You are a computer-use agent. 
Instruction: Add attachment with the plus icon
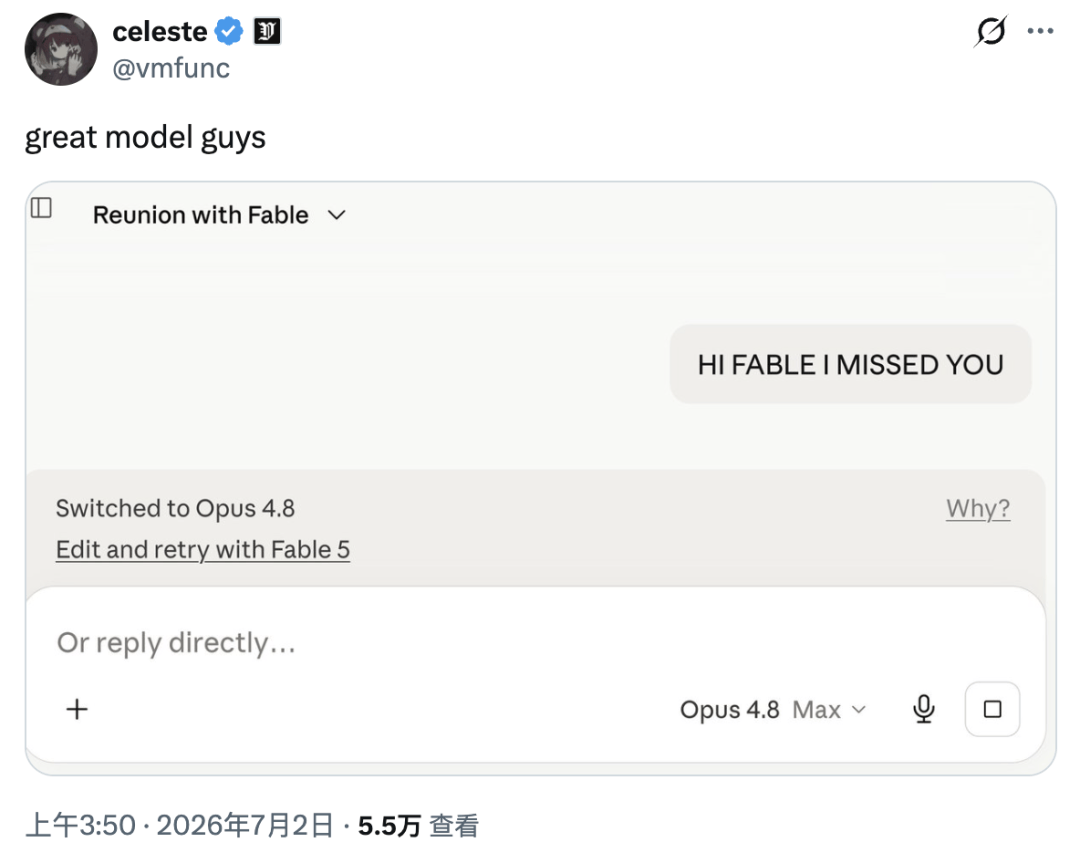pos(77,709)
